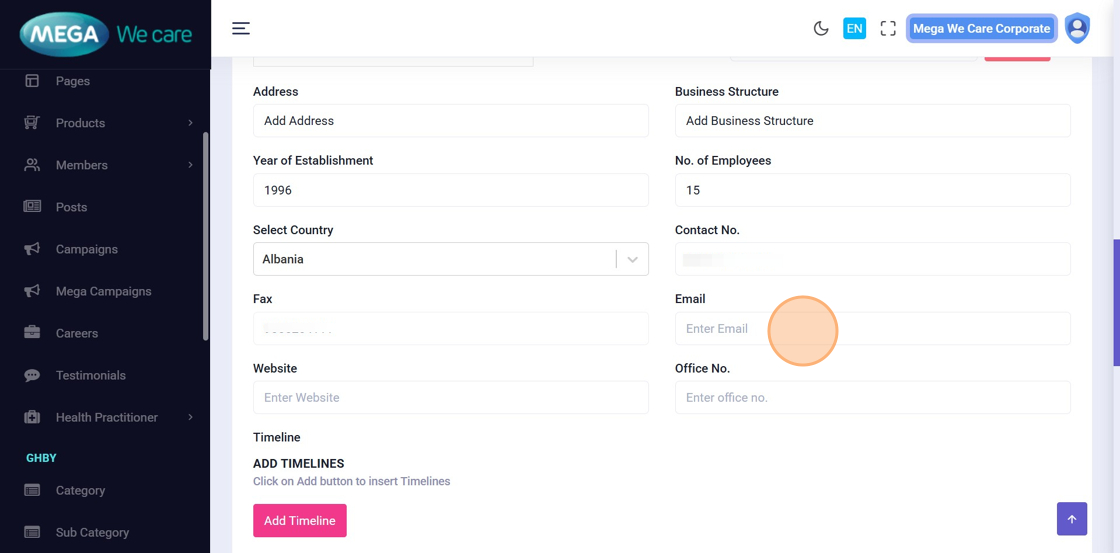Open the user profile avatar icon
This screenshot has width=1120, height=553.
point(1077,28)
